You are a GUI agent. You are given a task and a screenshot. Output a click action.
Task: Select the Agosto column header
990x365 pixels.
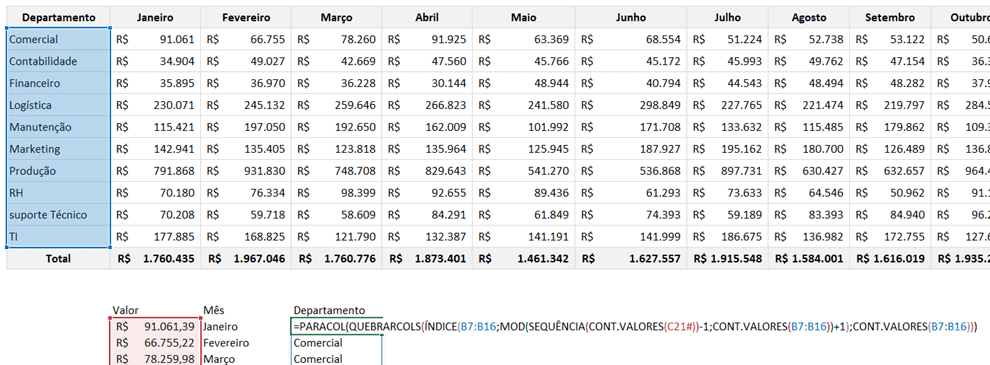click(x=809, y=18)
